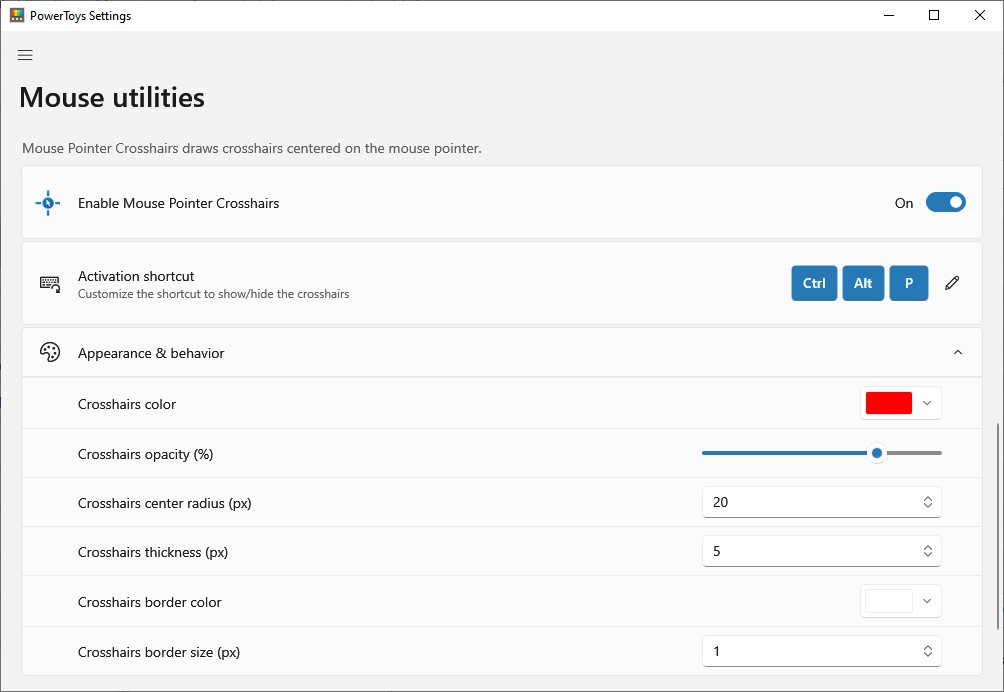The image size is (1004, 692).
Task: Click the Mouse Pointer Crosshairs icon
Action: click(48, 203)
